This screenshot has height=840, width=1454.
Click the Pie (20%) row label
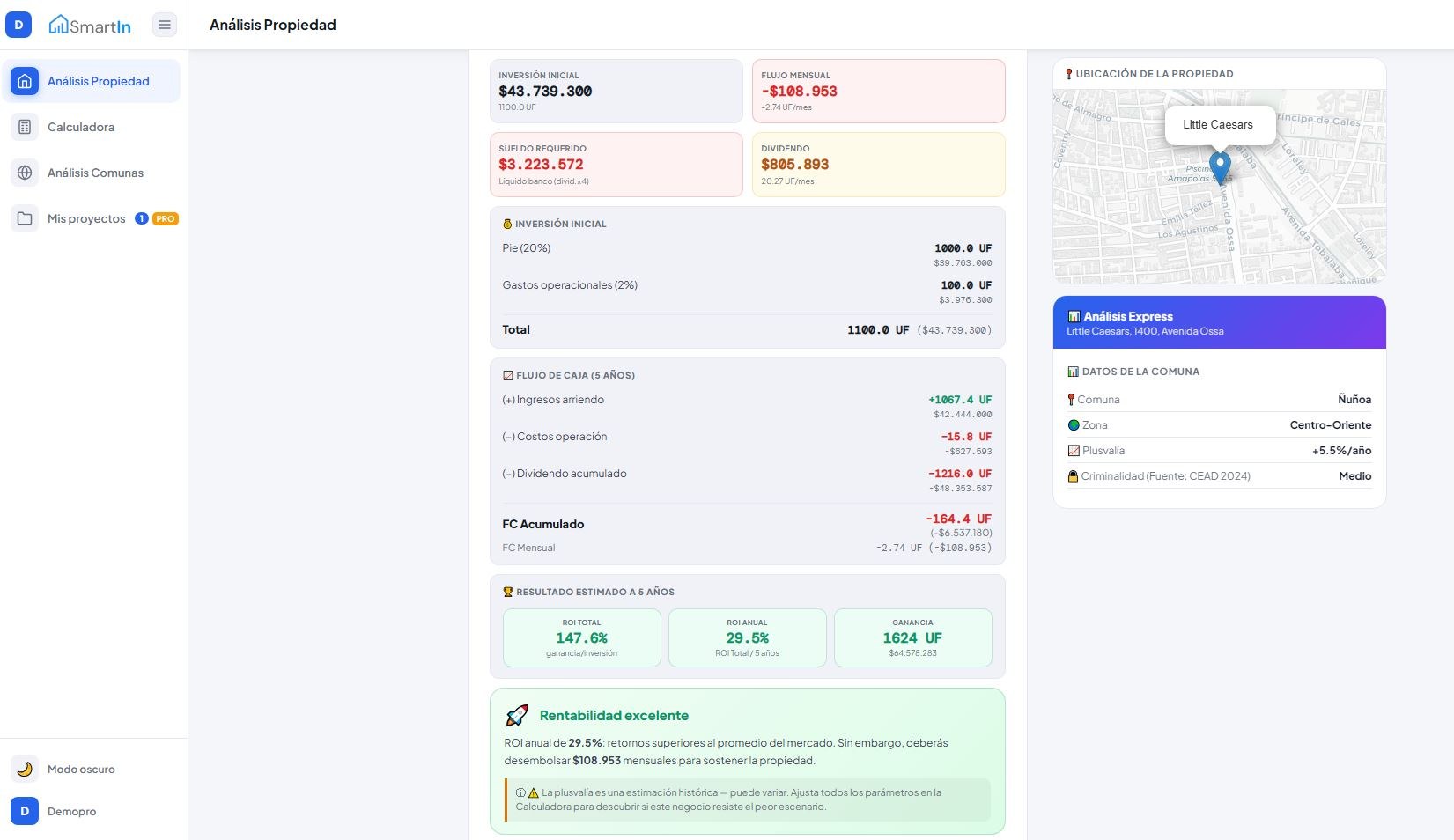pos(527,248)
